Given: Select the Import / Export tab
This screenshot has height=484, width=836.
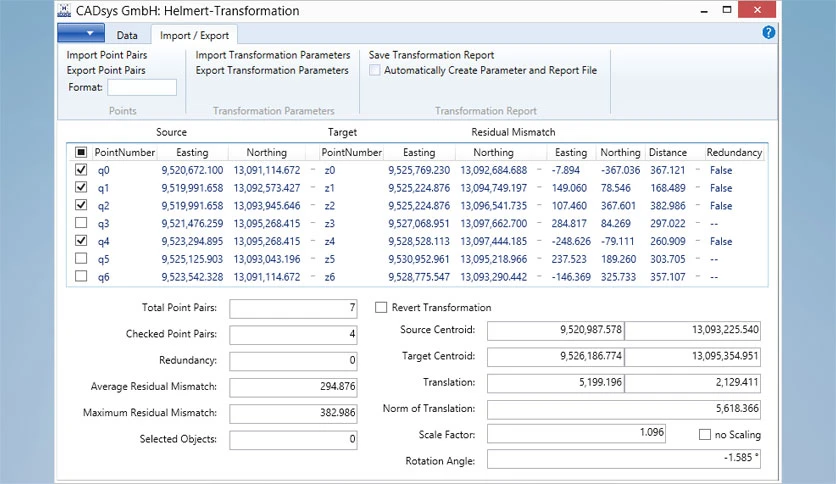Looking at the screenshot, I should pyautogui.click(x=194, y=35).
